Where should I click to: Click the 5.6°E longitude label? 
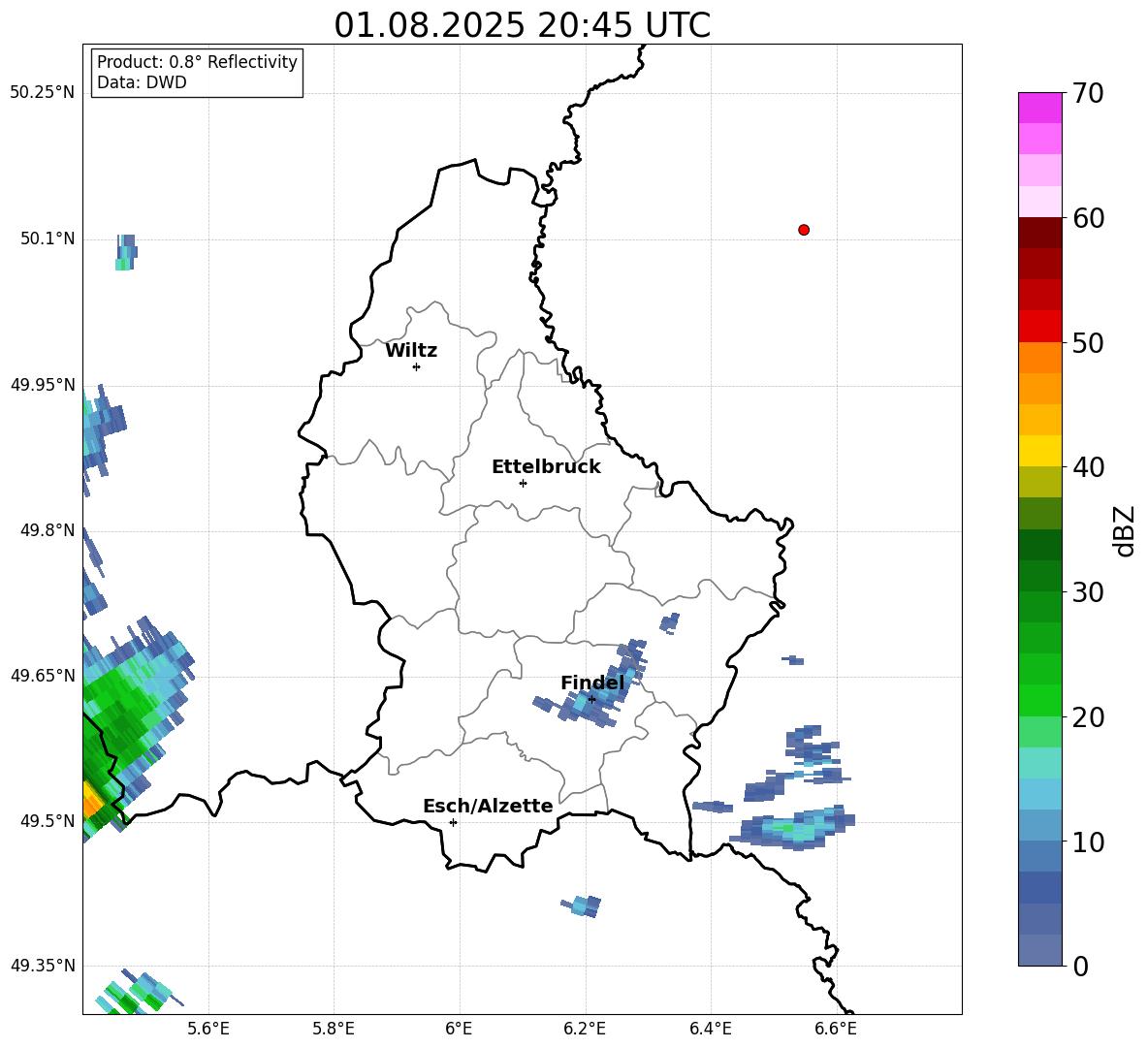208,1029
